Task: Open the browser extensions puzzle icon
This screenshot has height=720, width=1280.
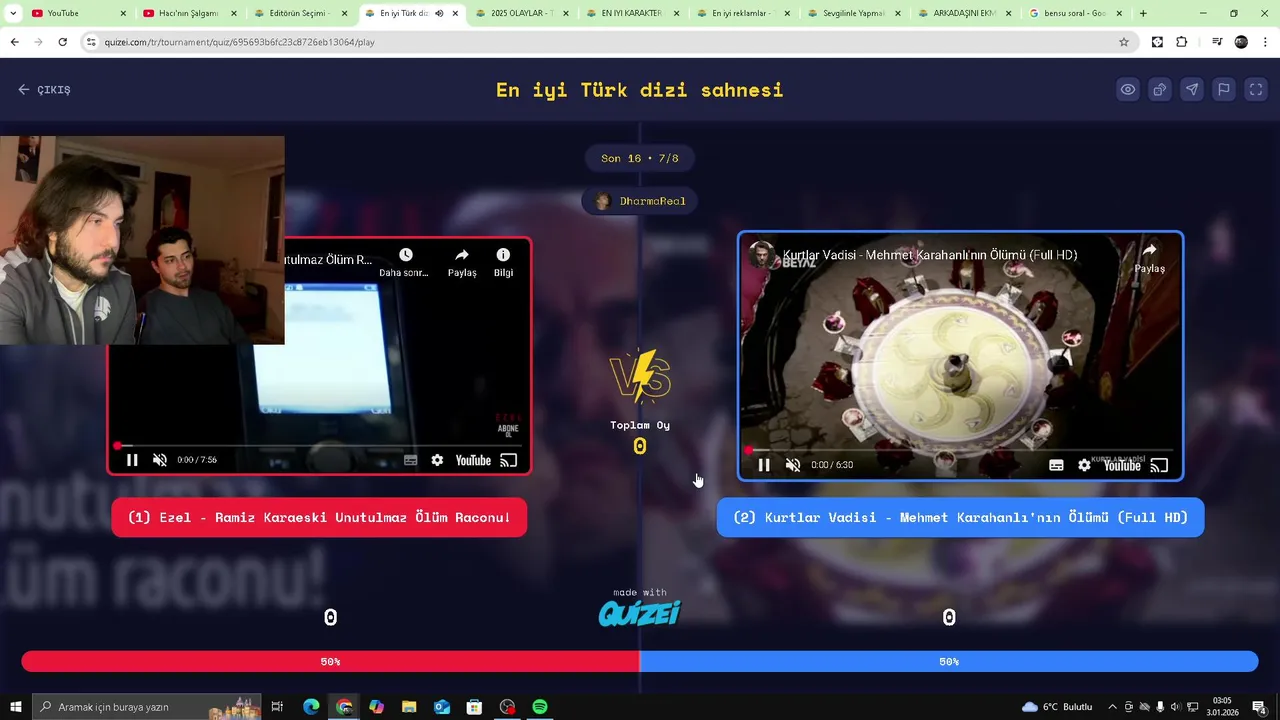Action: coord(1181,42)
